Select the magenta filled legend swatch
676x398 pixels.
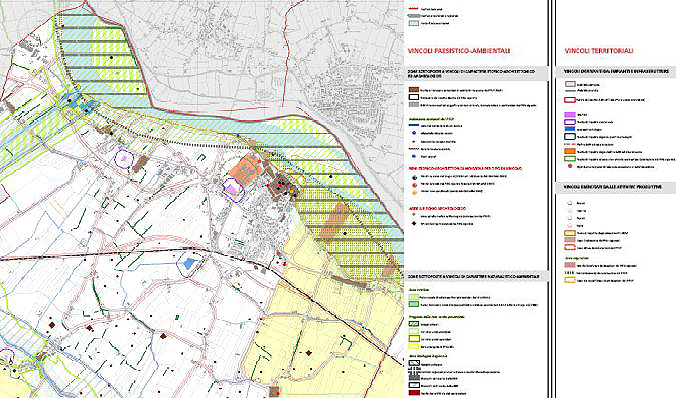(x=570, y=115)
